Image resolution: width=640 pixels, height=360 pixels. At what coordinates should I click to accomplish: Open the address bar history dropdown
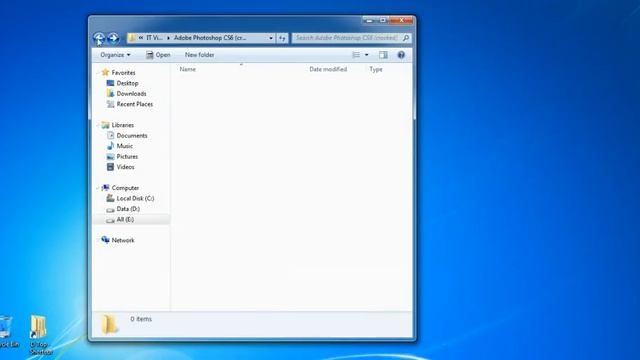tap(271, 38)
